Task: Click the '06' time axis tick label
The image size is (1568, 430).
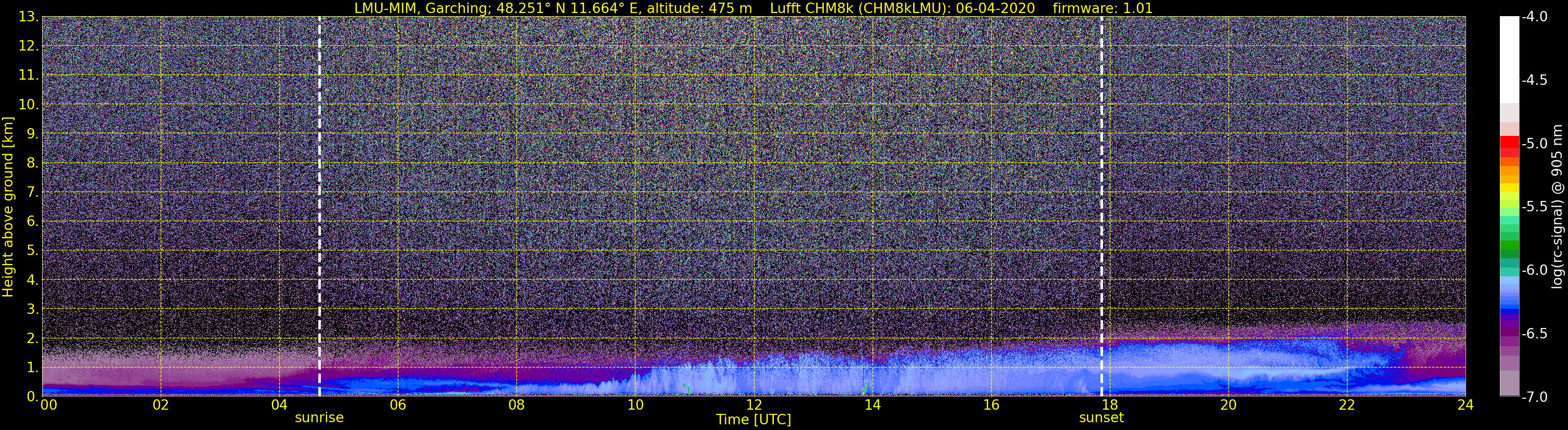Action: point(397,405)
